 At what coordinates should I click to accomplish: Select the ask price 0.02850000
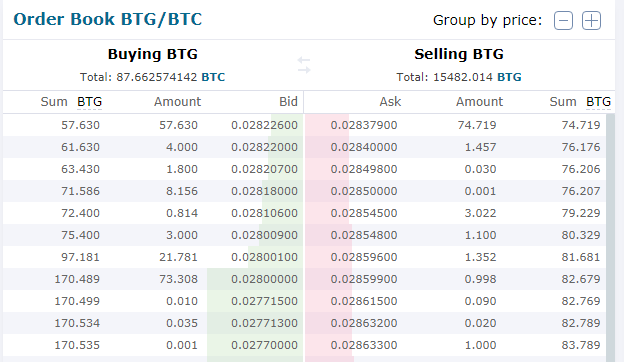[364, 191]
